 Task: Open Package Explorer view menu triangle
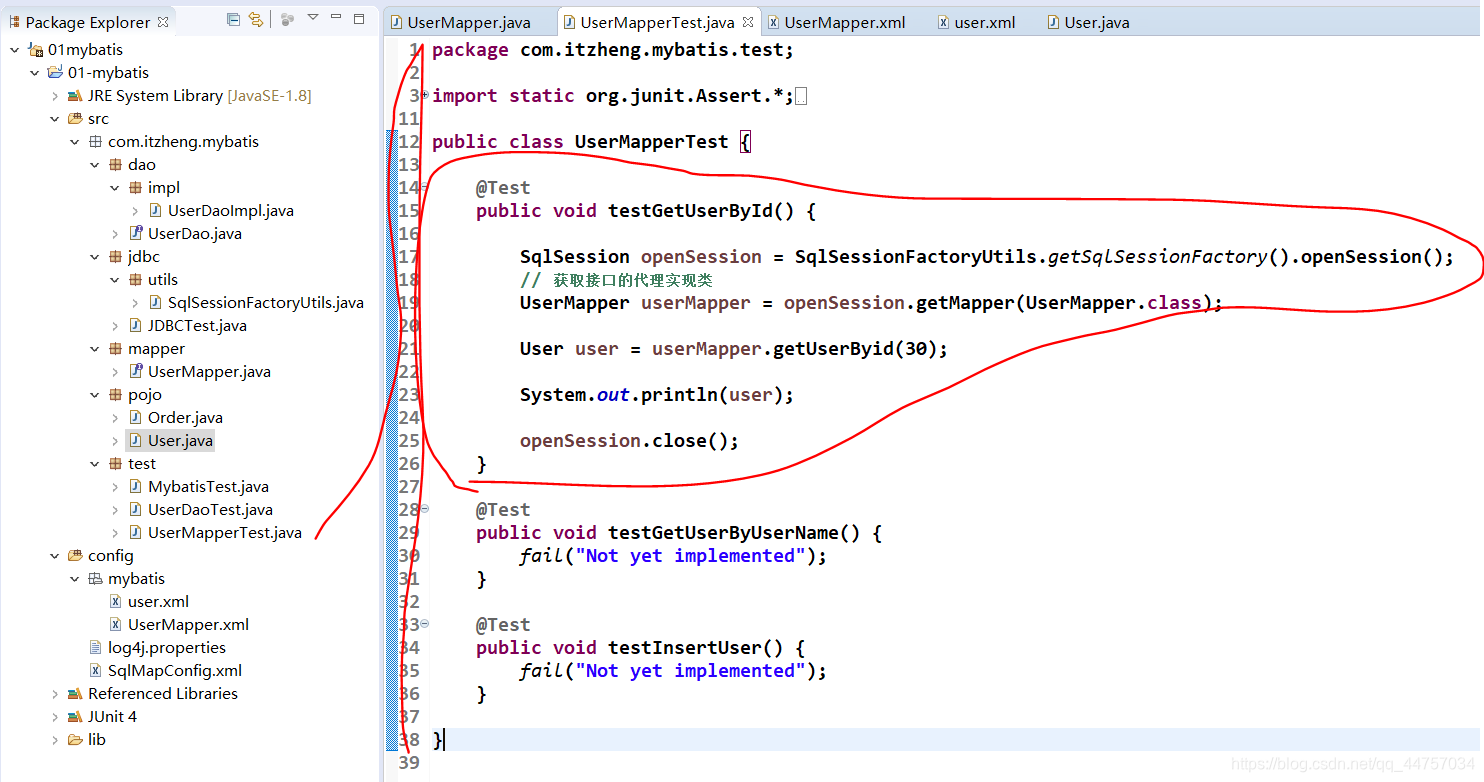313,18
